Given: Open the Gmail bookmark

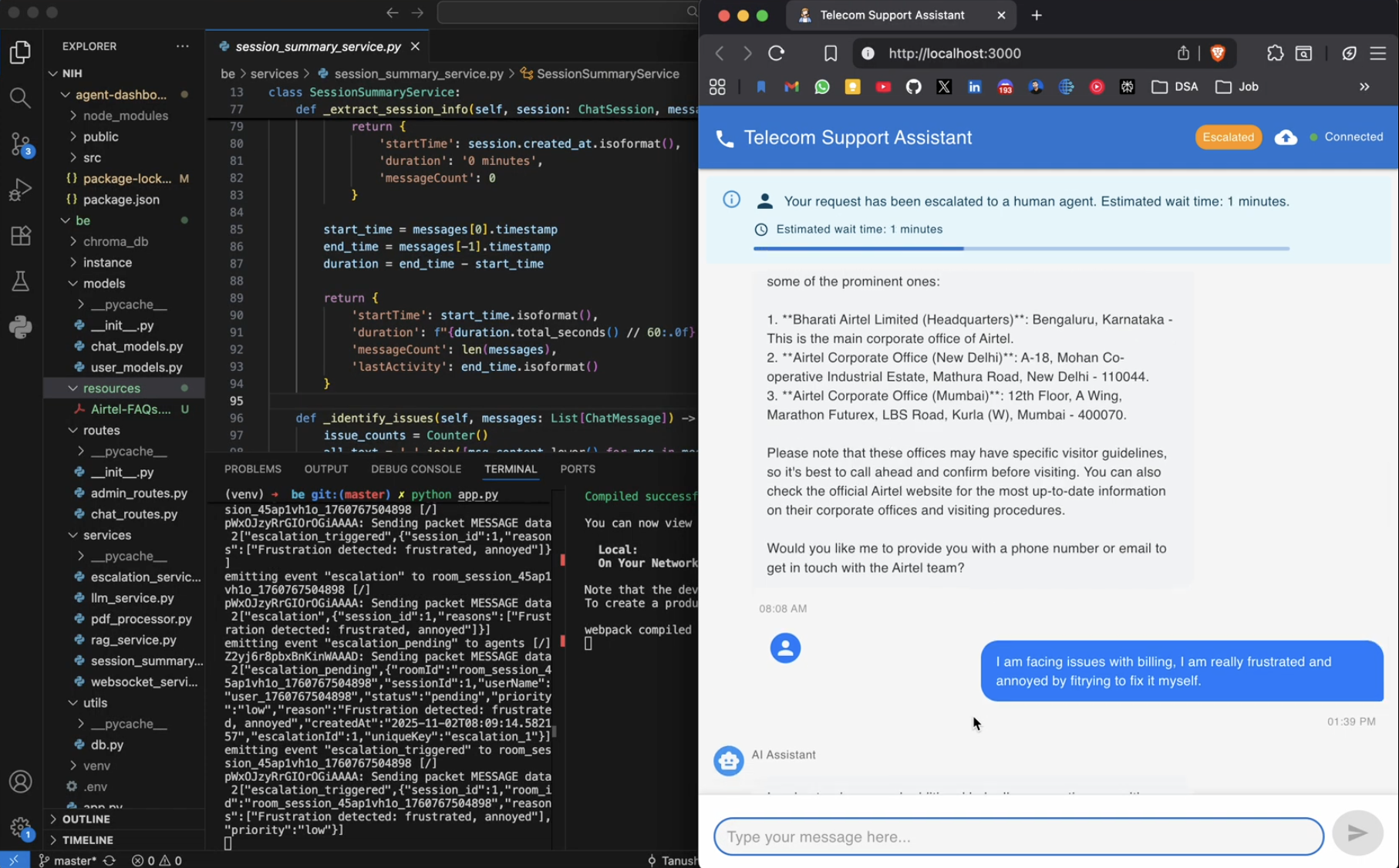Looking at the screenshot, I should [791, 87].
